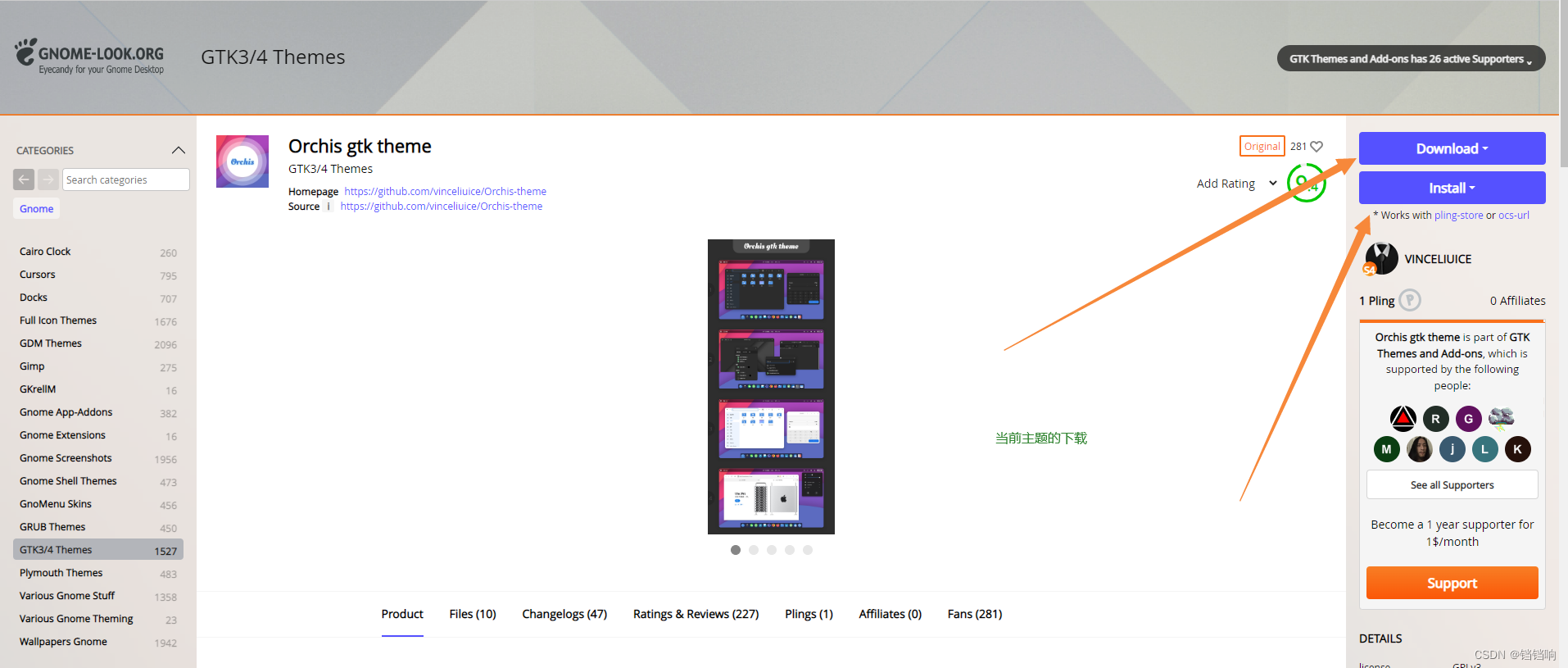
Task: Select fifth carousel dot indicator
Action: 808,550
